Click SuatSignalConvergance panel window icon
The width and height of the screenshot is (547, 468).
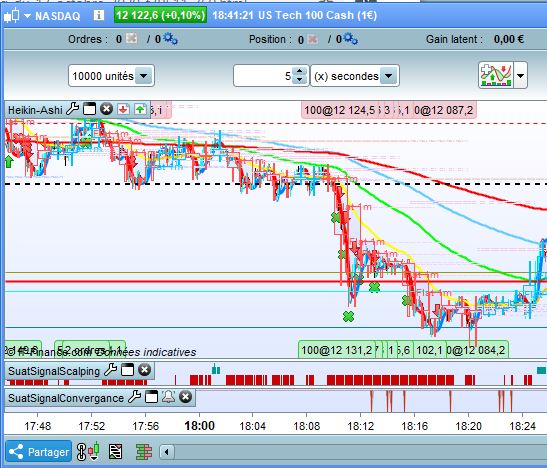(x=151, y=397)
